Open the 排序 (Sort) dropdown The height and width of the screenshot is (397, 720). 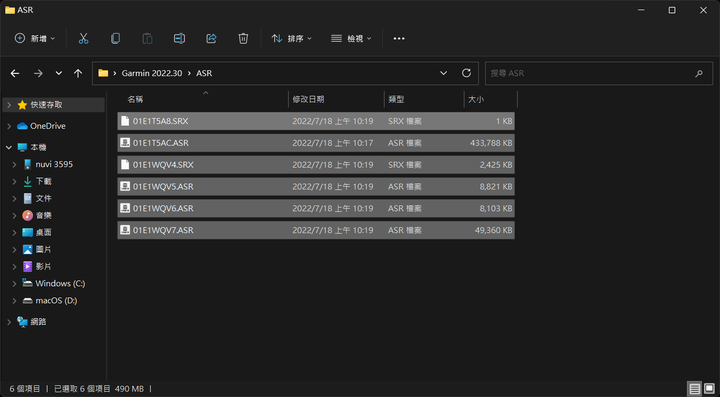[291, 39]
